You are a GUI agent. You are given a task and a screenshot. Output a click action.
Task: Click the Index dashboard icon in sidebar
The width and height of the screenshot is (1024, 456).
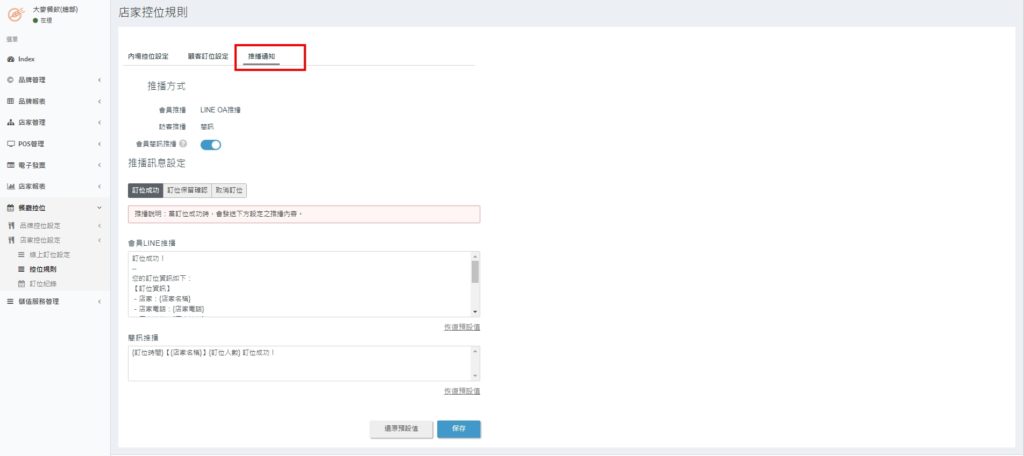(x=10, y=59)
